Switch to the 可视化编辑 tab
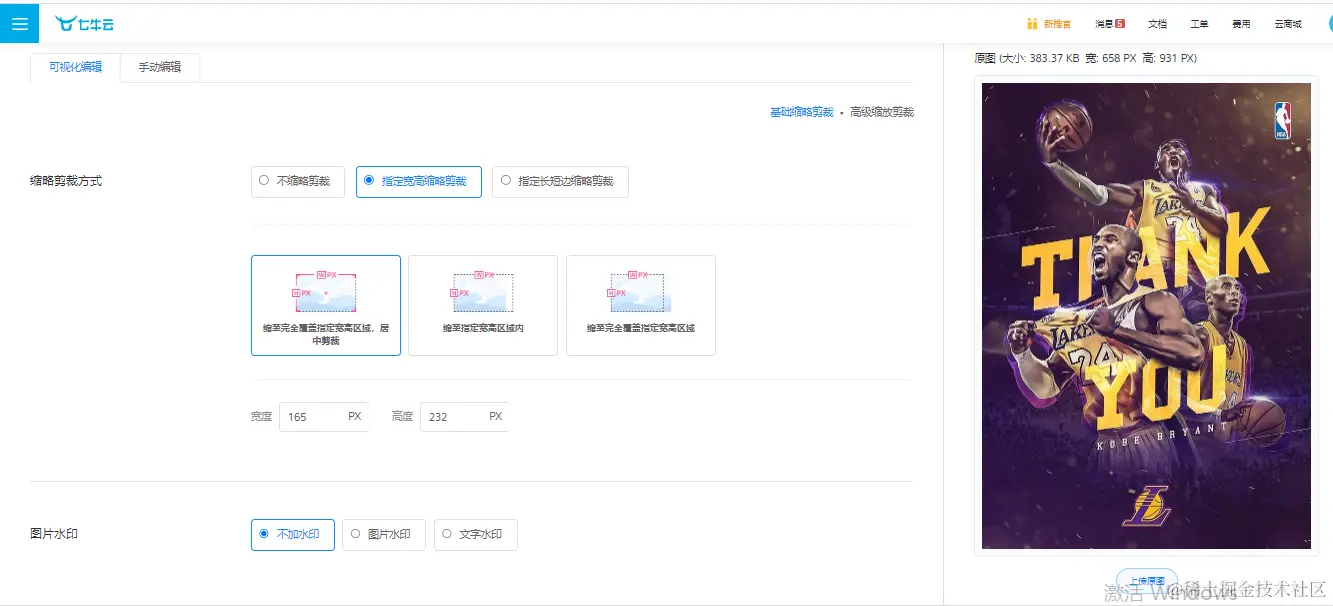The width and height of the screenshot is (1333, 606). pyautogui.click(x=75, y=67)
